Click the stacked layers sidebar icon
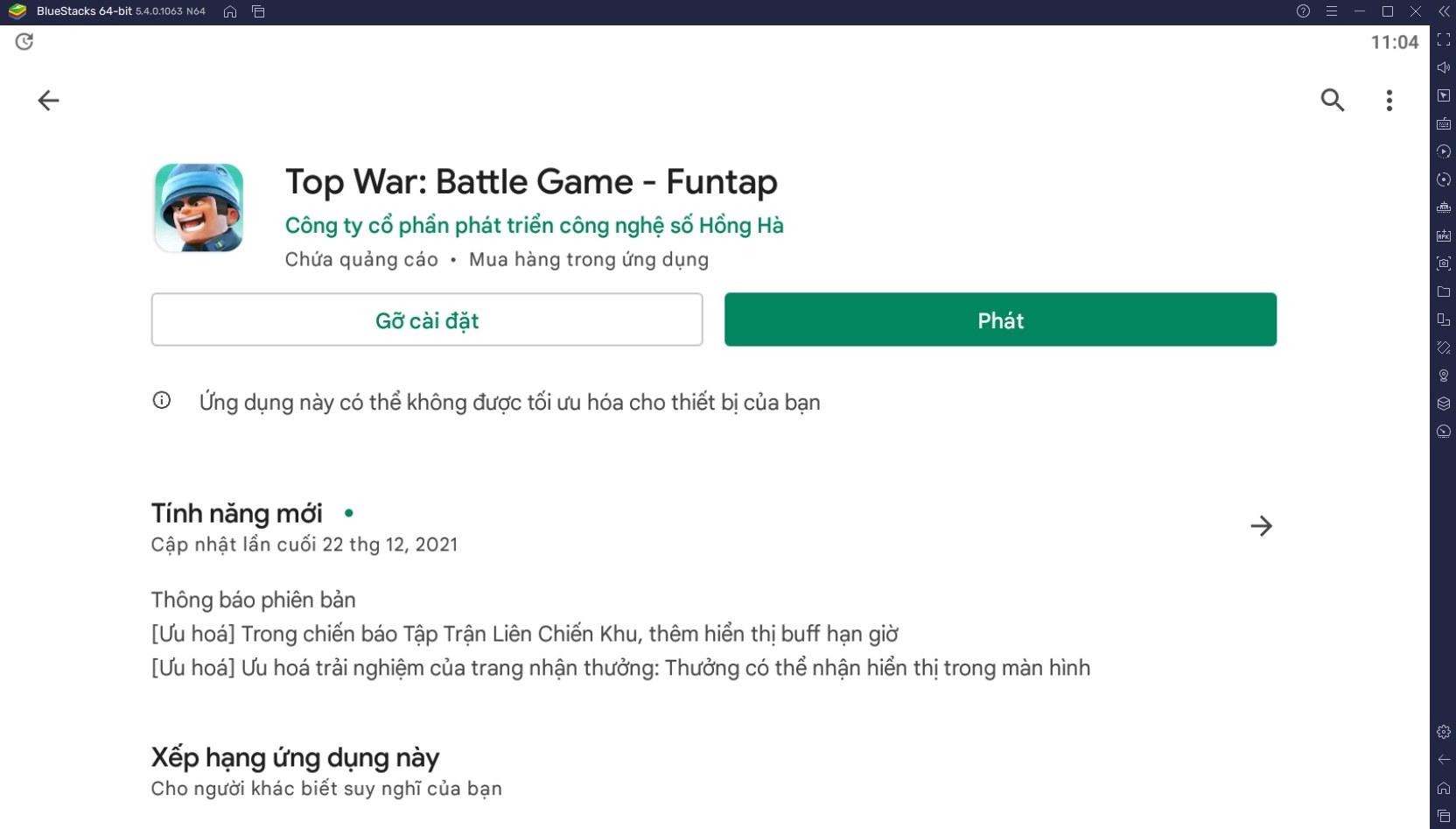This screenshot has width=1456, height=829. [x=1444, y=404]
